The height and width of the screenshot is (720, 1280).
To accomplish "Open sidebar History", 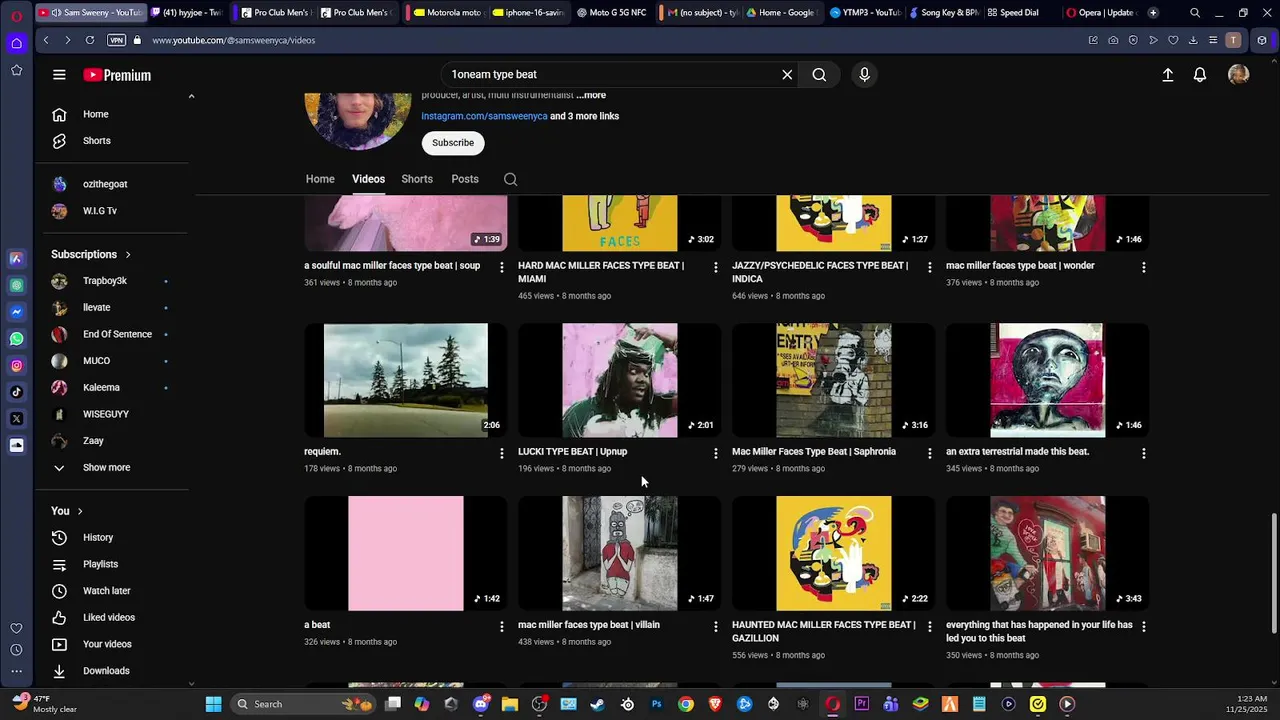I will 98,538.
